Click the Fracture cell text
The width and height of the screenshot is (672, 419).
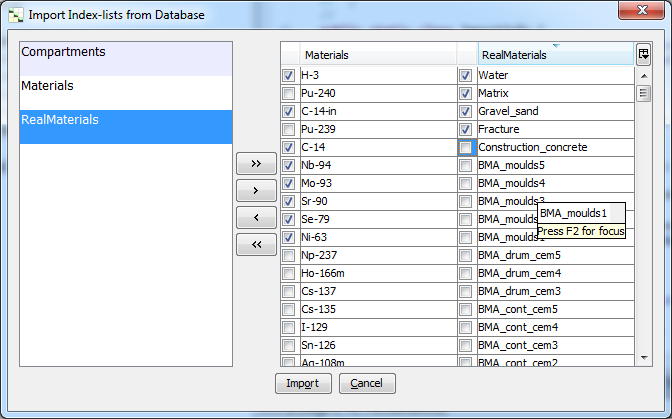point(499,129)
